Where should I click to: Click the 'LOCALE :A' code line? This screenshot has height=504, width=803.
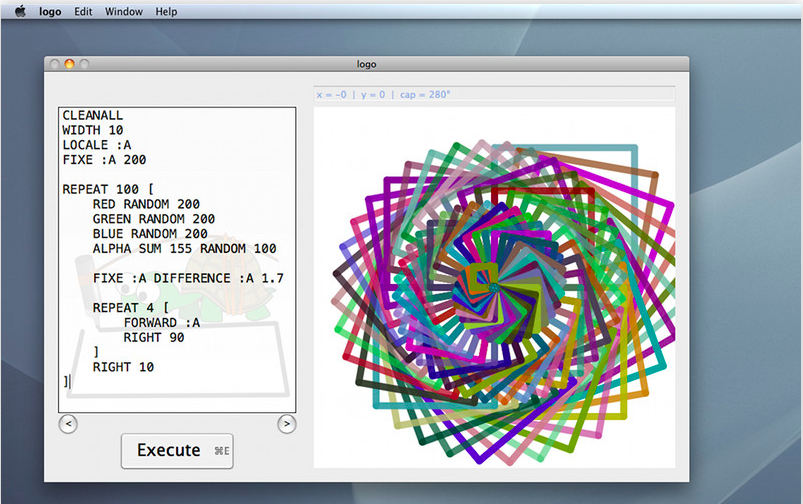[x=97, y=145]
